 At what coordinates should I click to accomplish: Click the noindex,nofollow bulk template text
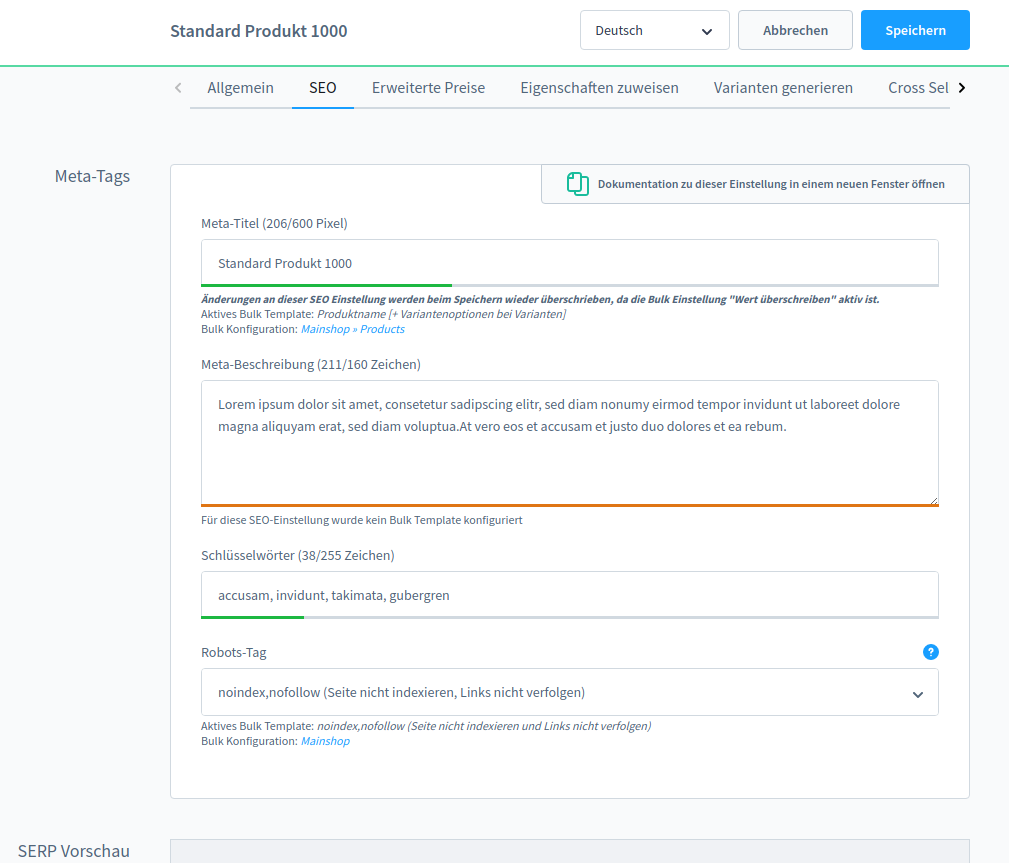pos(484,726)
